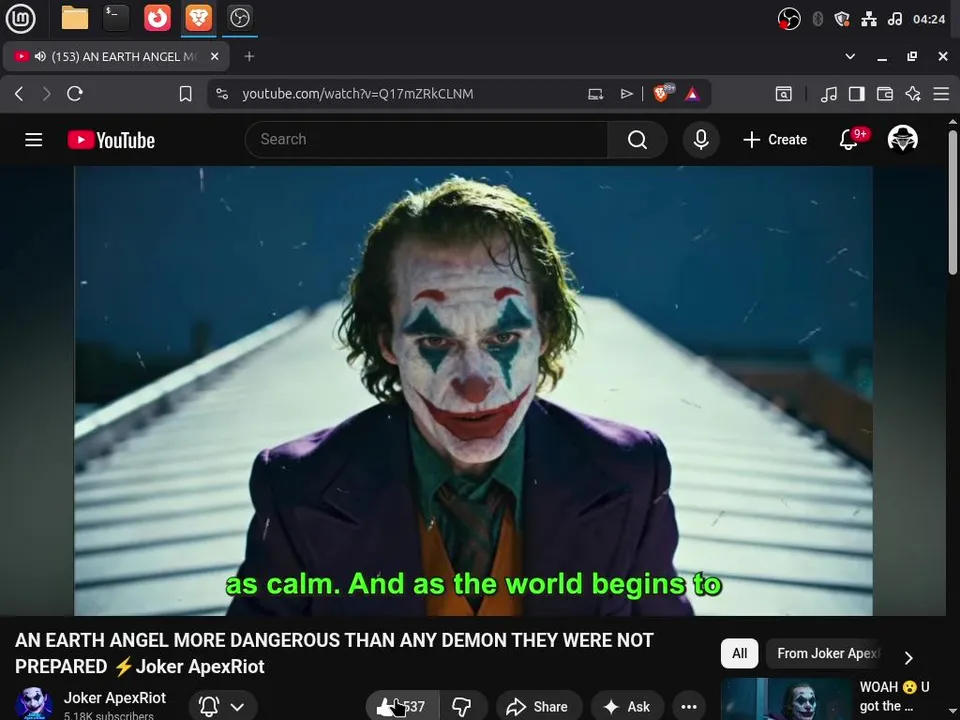Like the video thumbs up
This screenshot has width=960, height=720.
[x=402, y=707]
